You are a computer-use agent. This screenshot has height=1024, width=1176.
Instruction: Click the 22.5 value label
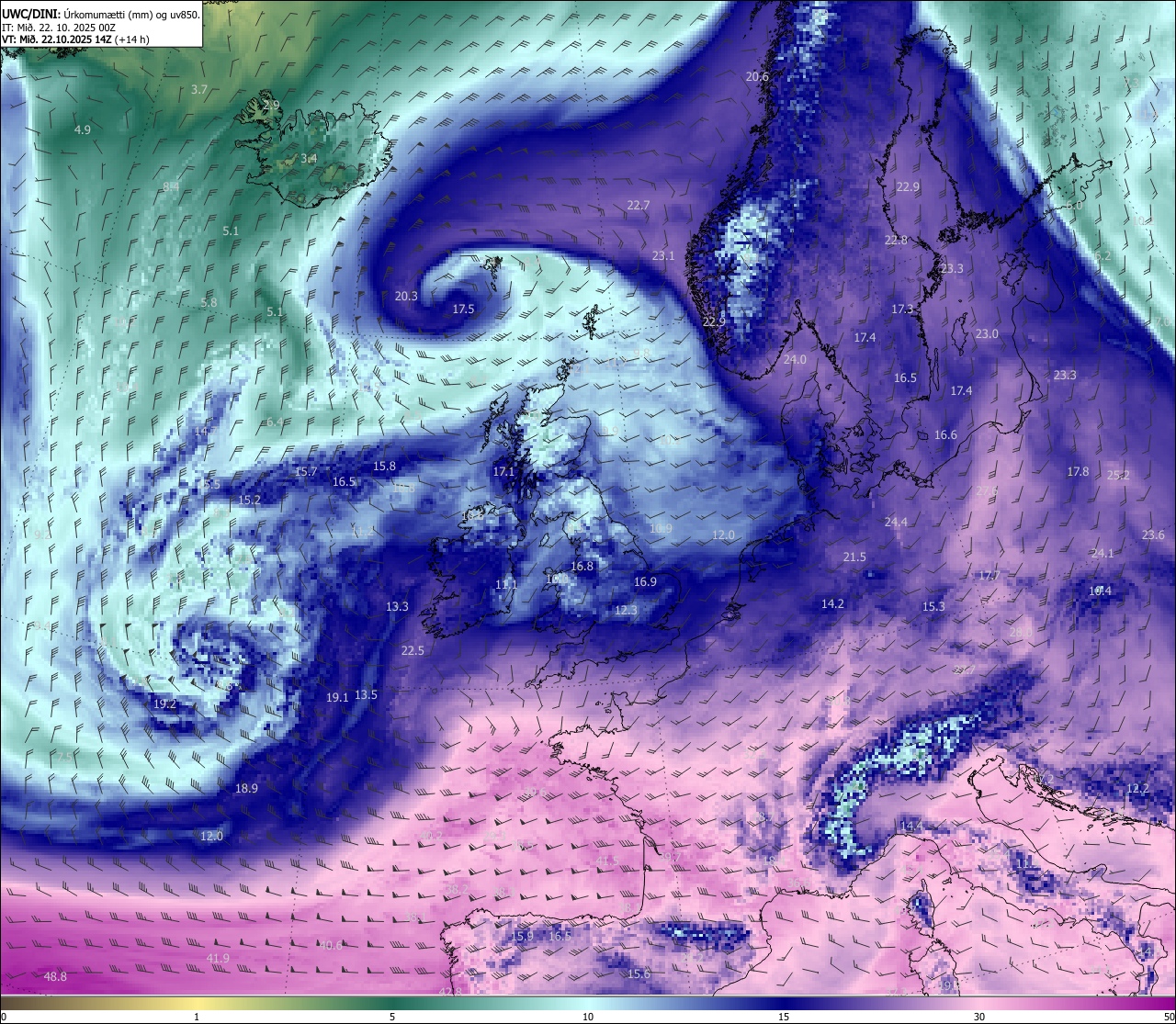(x=413, y=651)
